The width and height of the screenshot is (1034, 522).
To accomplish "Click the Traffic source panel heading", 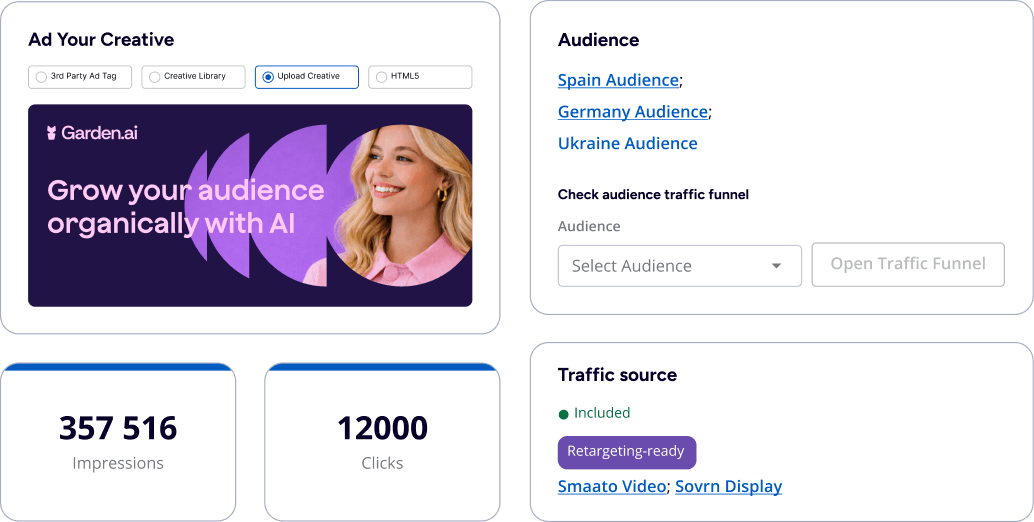I will pyautogui.click(x=617, y=375).
